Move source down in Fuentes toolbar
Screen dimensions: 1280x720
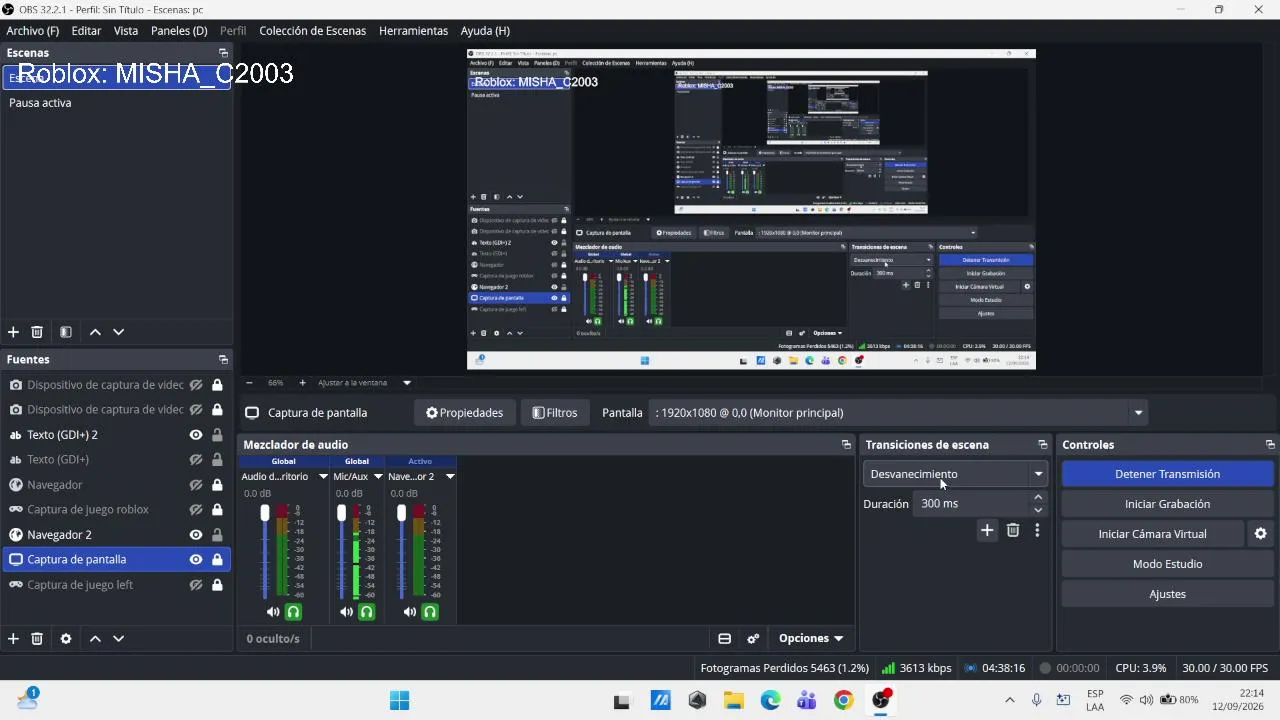(x=118, y=639)
